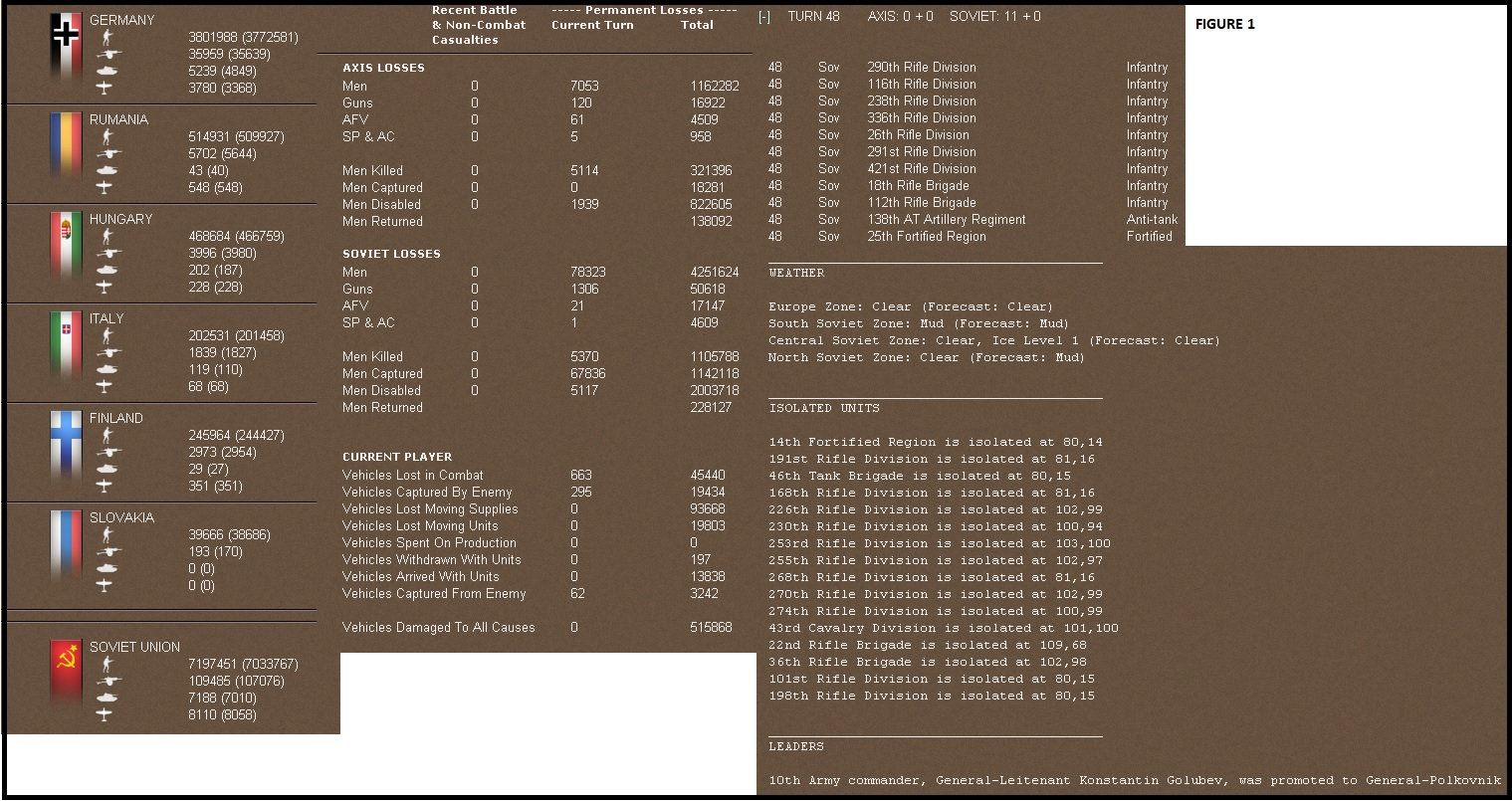1512x801 pixels.
Task: Click Finland's aircraft icon
Action: point(106,486)
